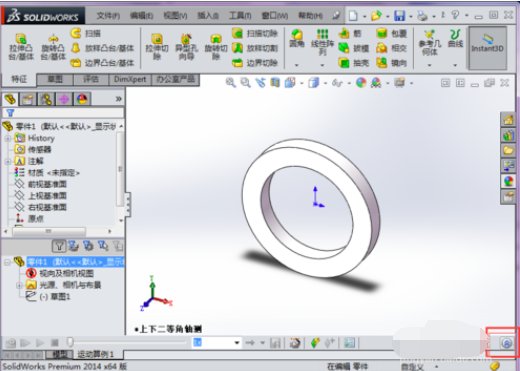This screenshot has height=371, width=520.
Task: Select the 旋转切除 revolved cut tool
Action: click(216, 47)
